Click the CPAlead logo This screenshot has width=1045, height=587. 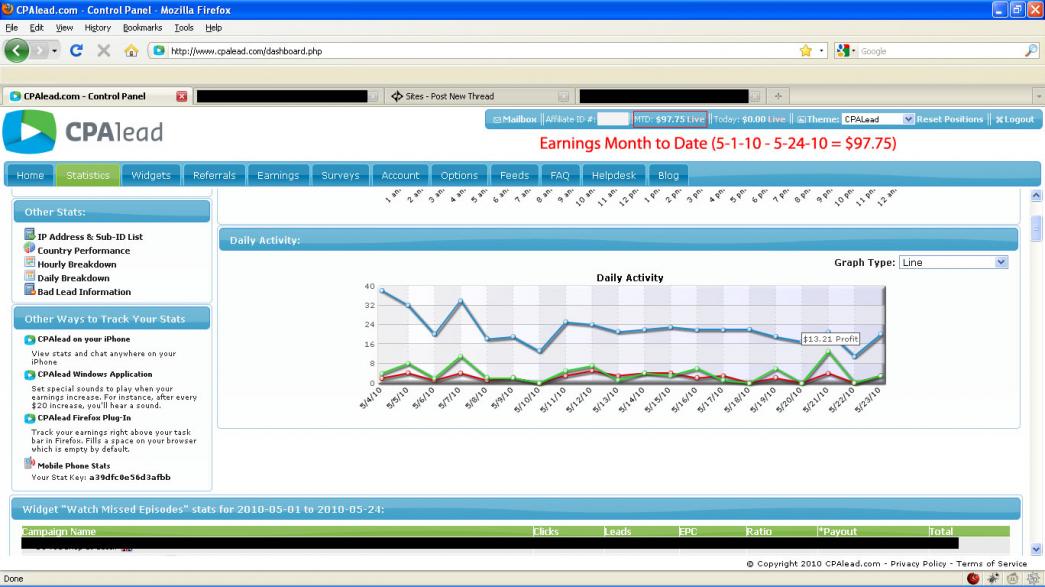pos(84,132)
